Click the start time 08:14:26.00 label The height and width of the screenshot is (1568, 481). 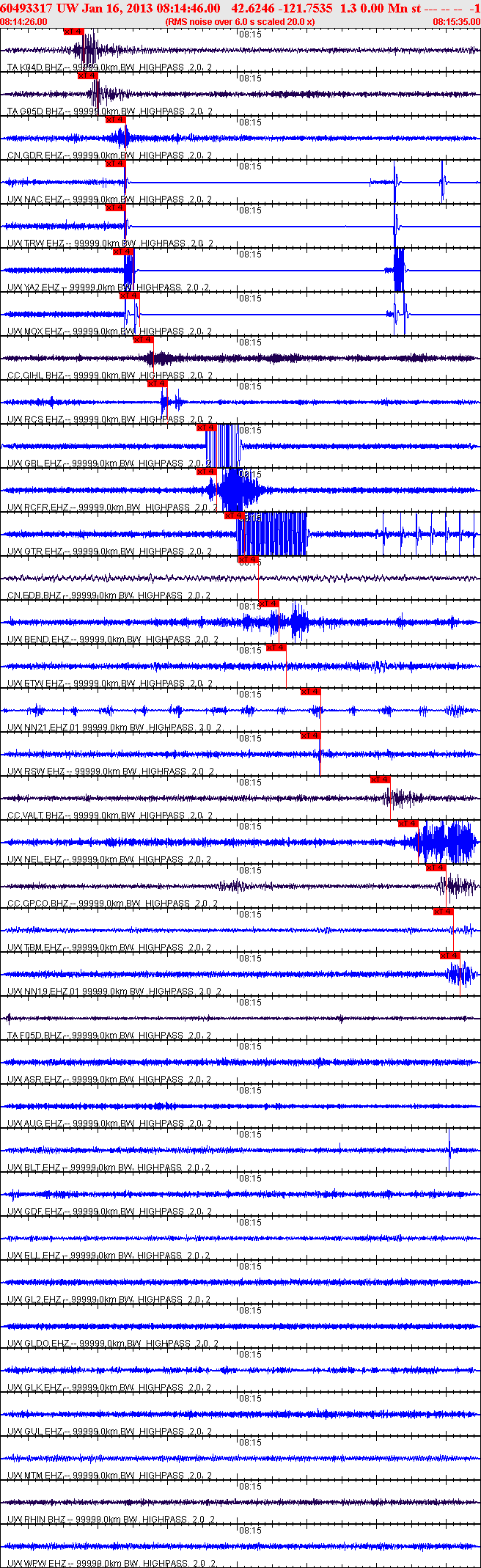click(x=23, y=22)
